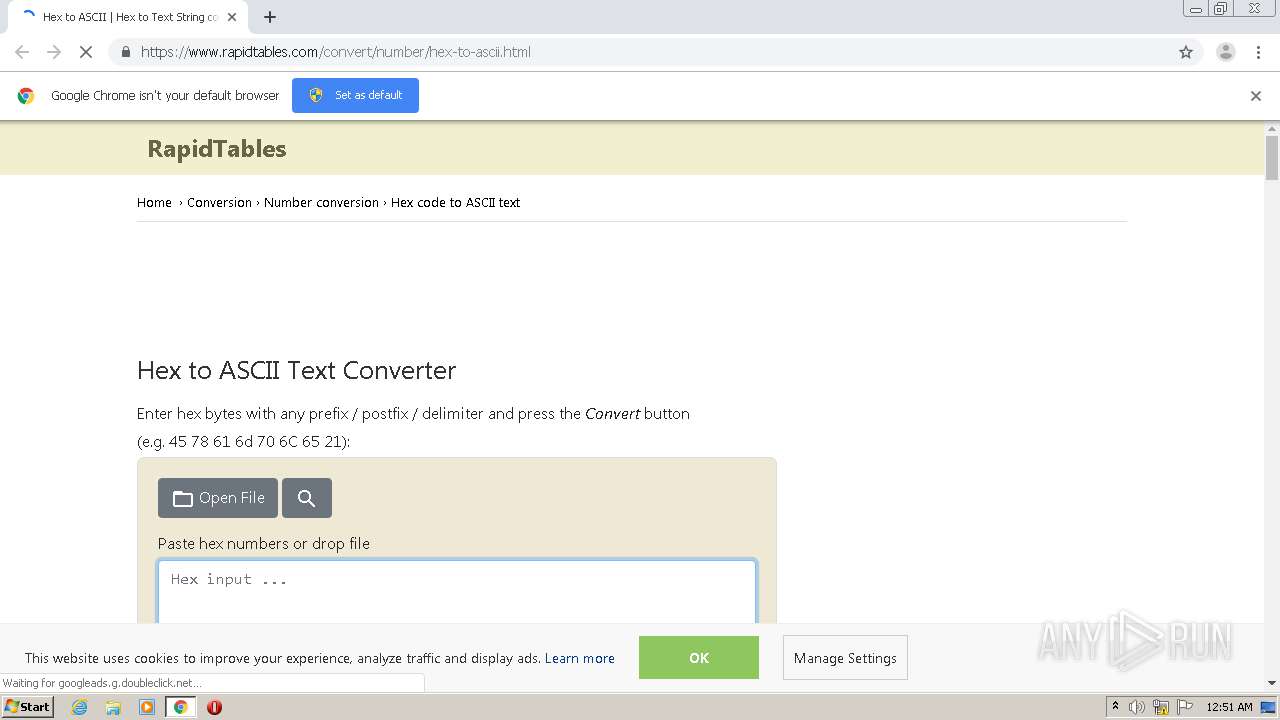Launch Internet Explorer from the taskbar
The width and height of the screenshot is (1280, 720).
tap(79, 707)
